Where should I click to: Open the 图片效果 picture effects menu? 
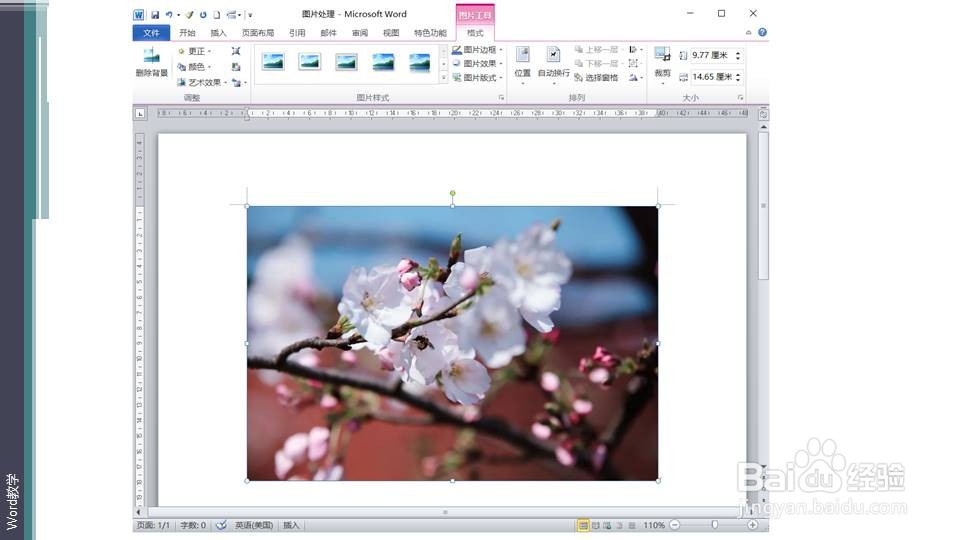coord(478,64)
